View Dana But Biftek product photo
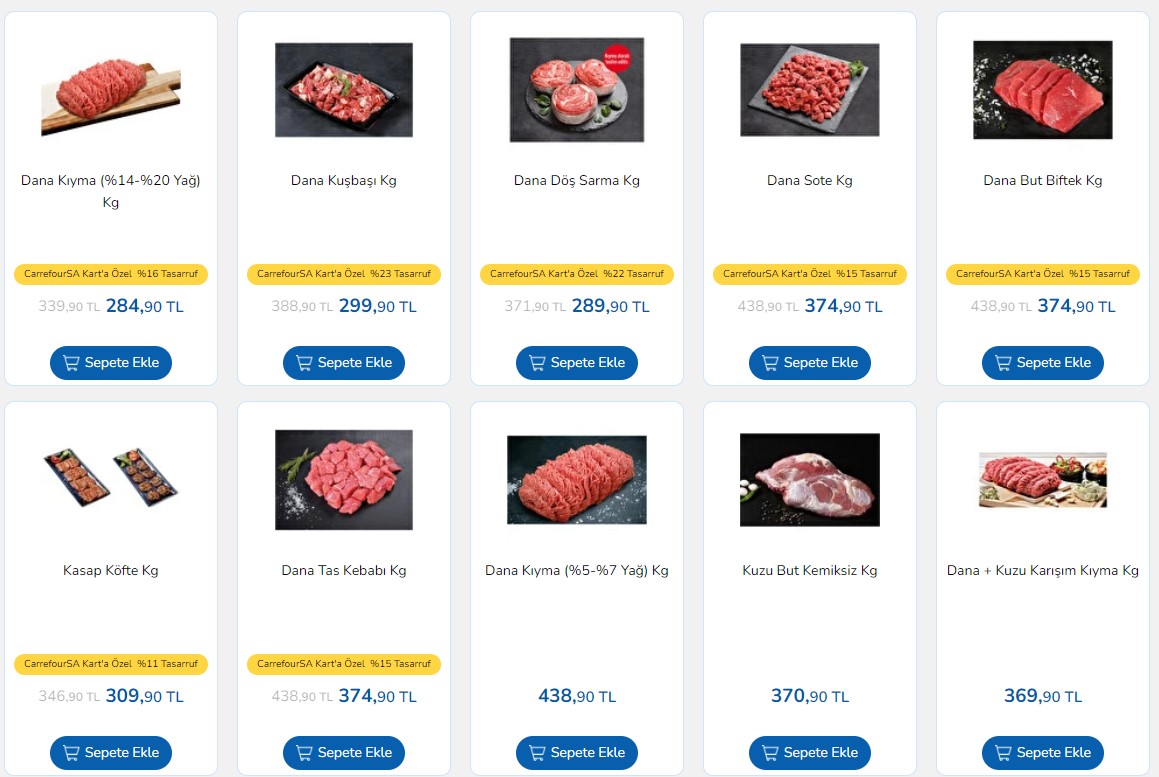The width and height of the screenshot is (1159, 777). 1042,89
